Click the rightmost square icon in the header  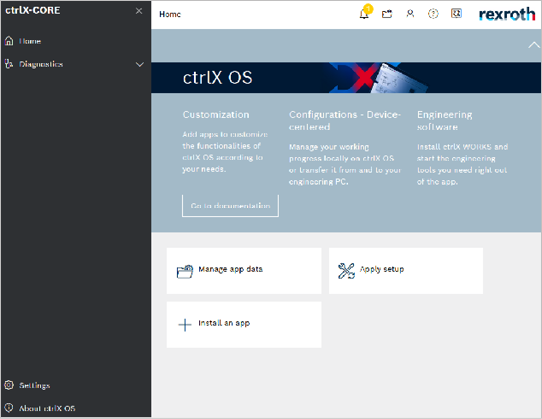point(456,13)
